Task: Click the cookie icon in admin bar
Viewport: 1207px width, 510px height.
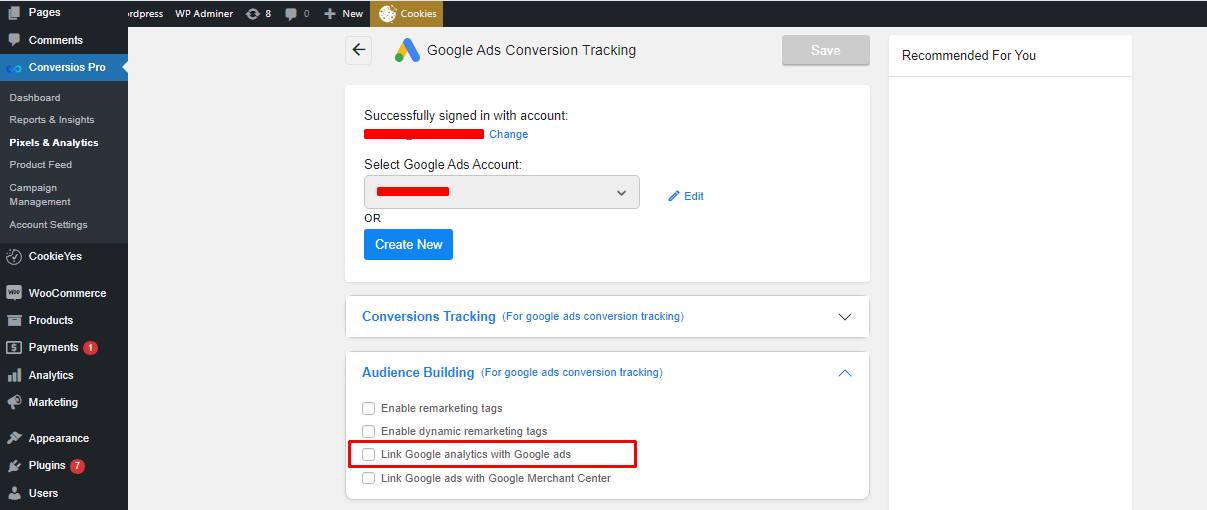Action: [388, 14]
